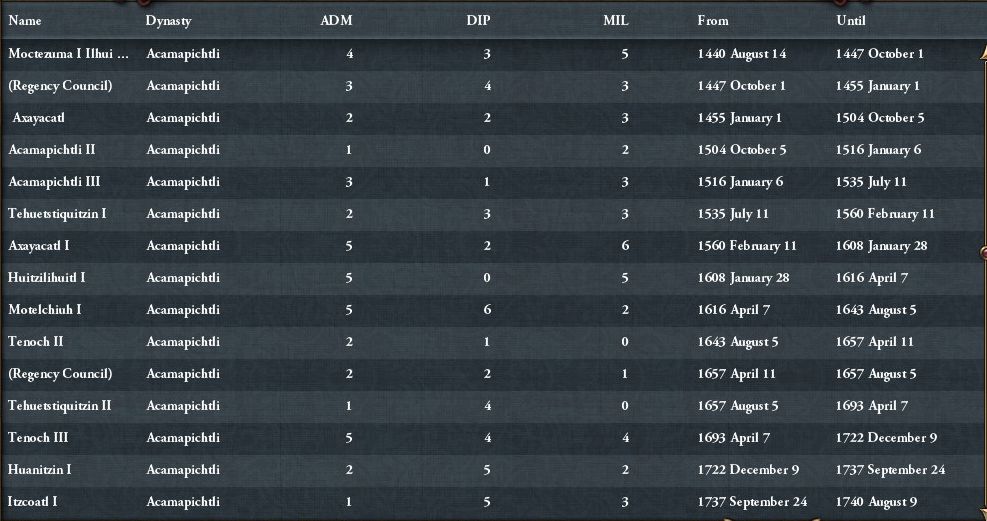Select Itzcoatl I ruler entry
Viewport: 987px width, 521px height.
pyautogui.click(x=33, y=502)
